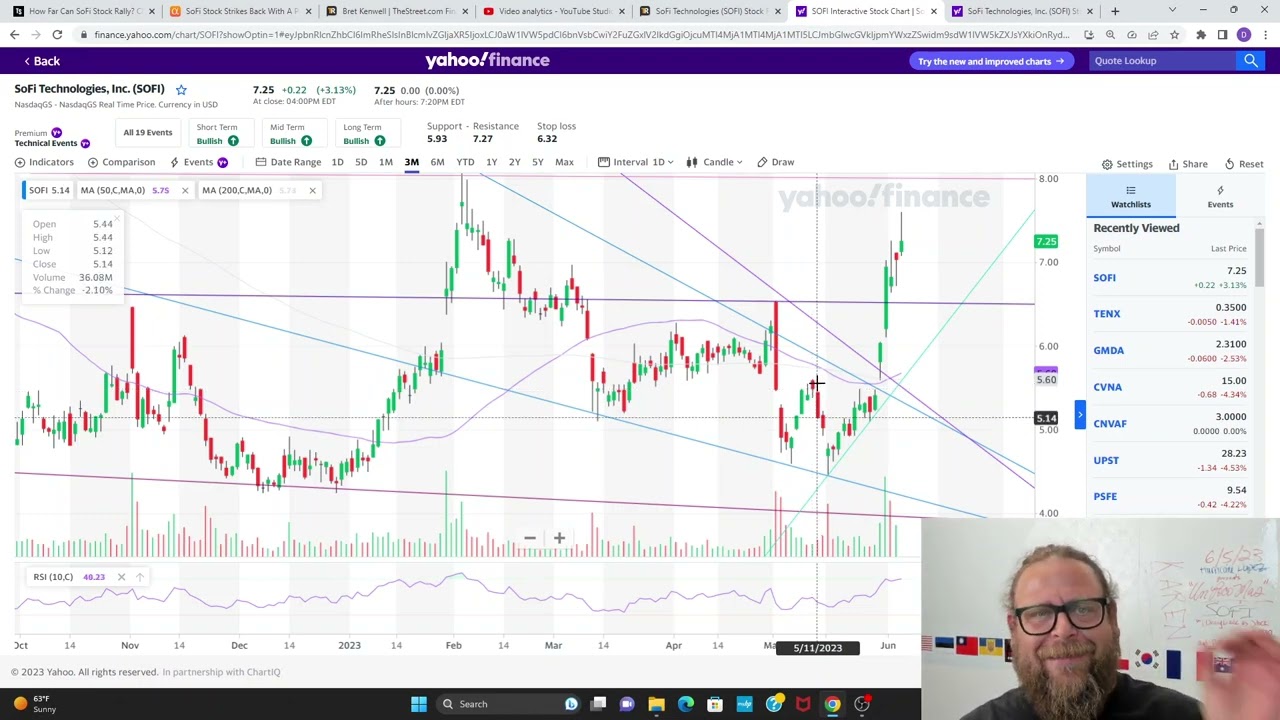
Task: Activate the Draw tool
Action: 775,162
